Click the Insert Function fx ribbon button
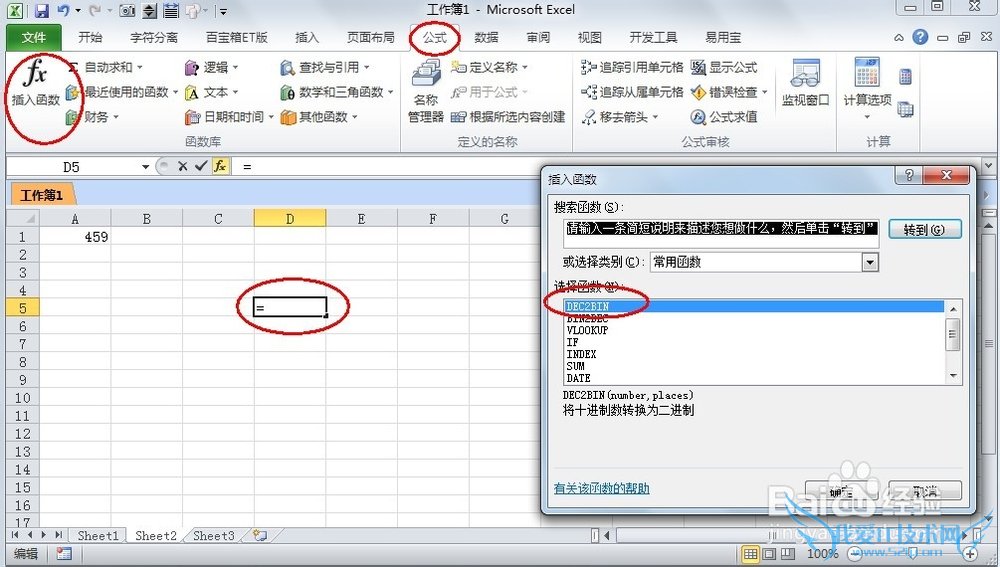Viewport: 1000px width, 567px height. 35,84
